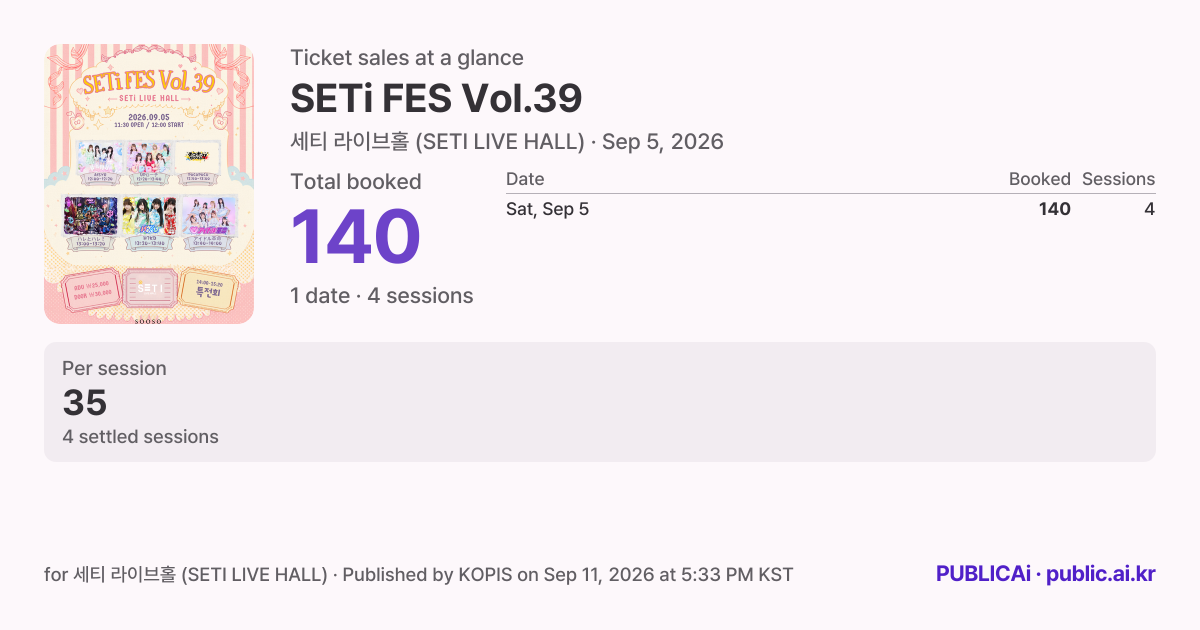Click the venue and date subtitle
The width and height of the screenshot is (1200, 630).
507,142
